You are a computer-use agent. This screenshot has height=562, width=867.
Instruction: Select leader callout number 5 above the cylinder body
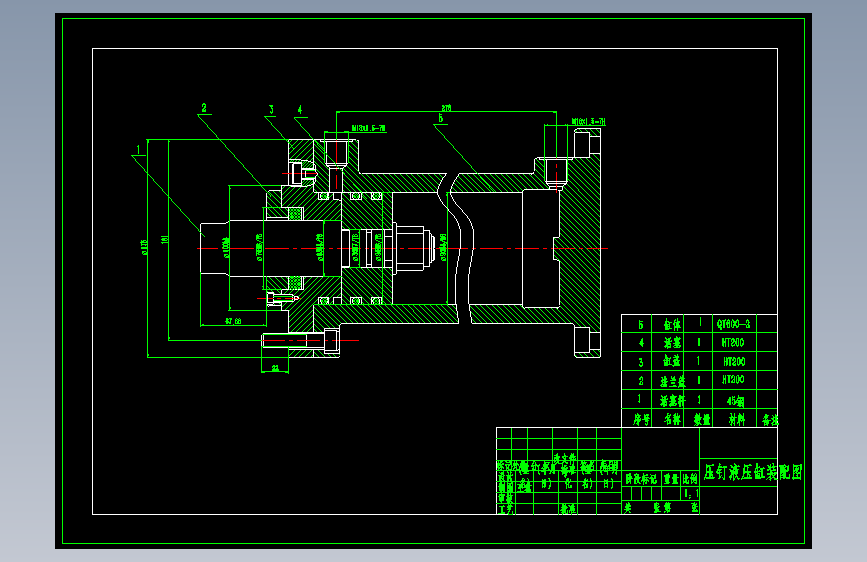coord(441,118)
